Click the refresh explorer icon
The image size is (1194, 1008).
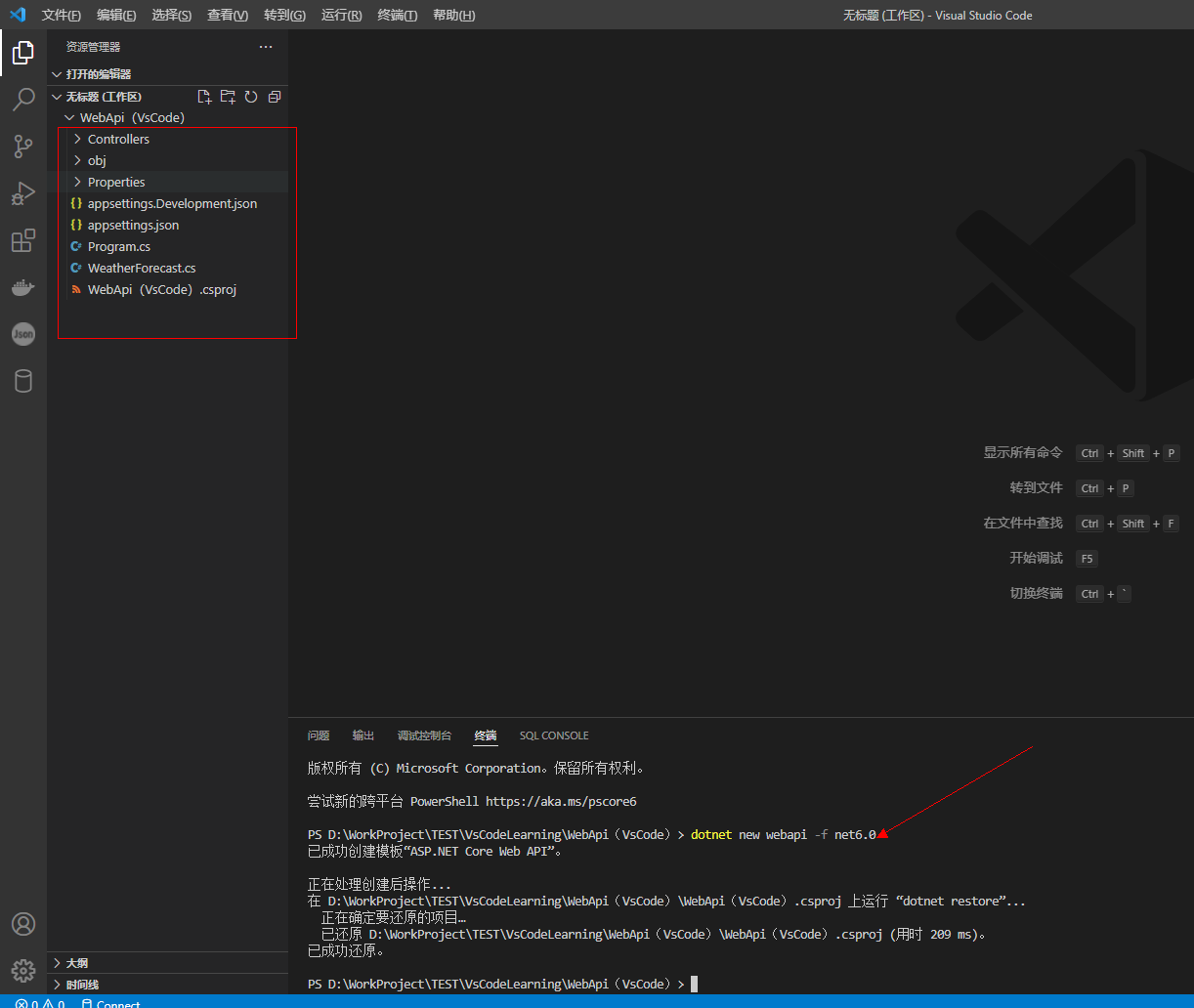251,97
